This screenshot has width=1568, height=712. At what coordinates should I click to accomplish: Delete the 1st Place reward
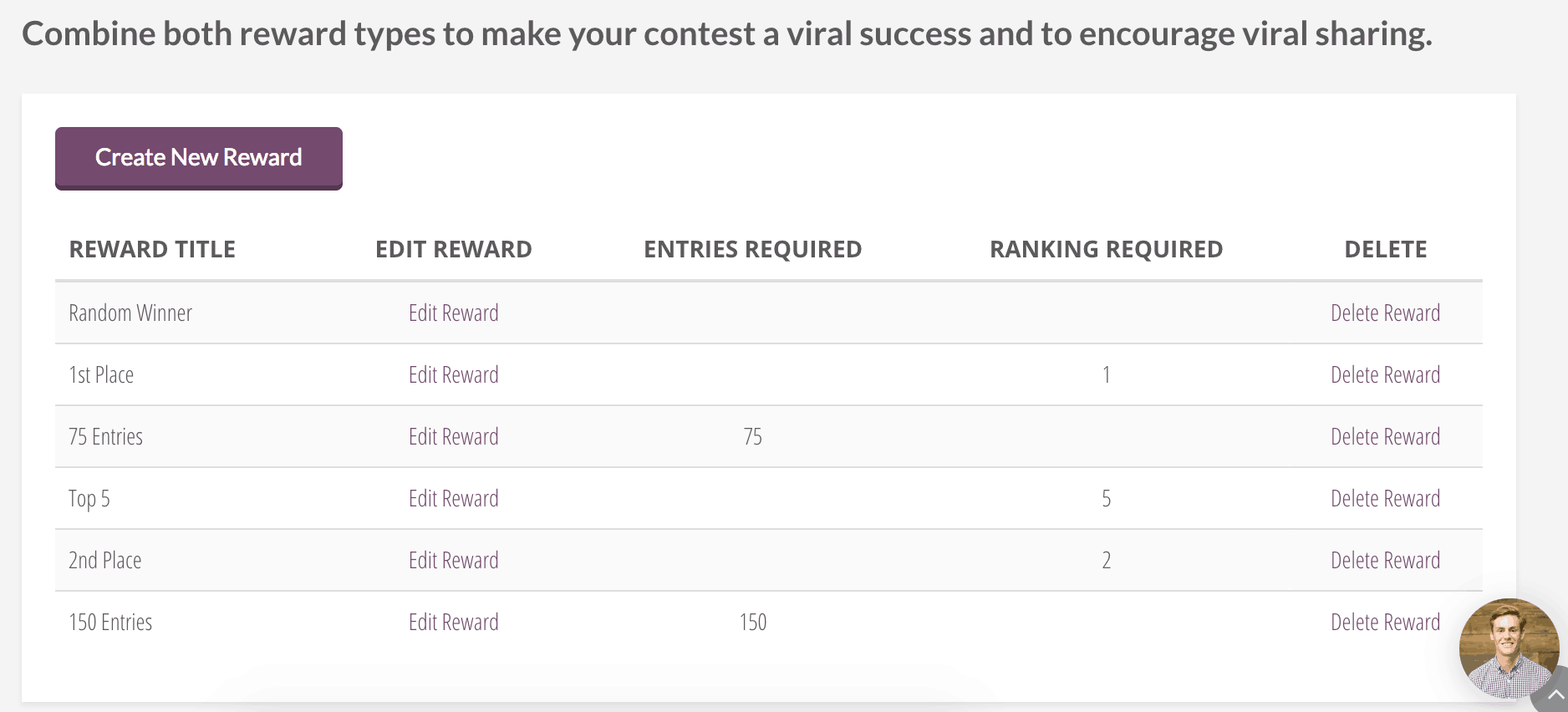coord(1385,375)
